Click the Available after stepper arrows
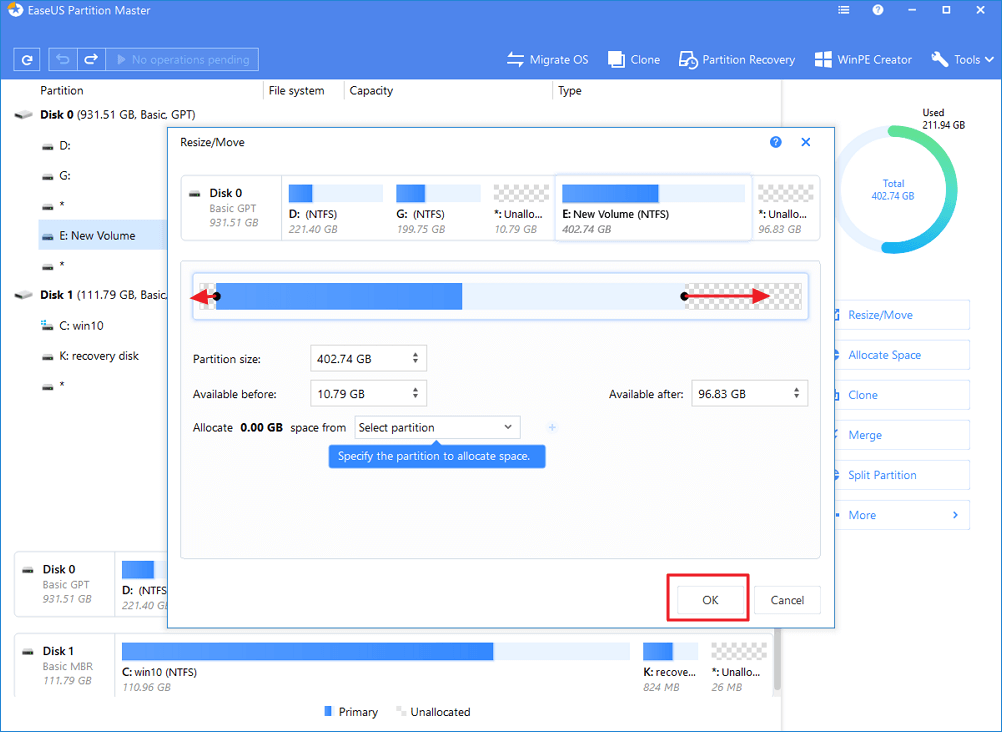This screenshot has width=1002, height=732. click(796, 394)
